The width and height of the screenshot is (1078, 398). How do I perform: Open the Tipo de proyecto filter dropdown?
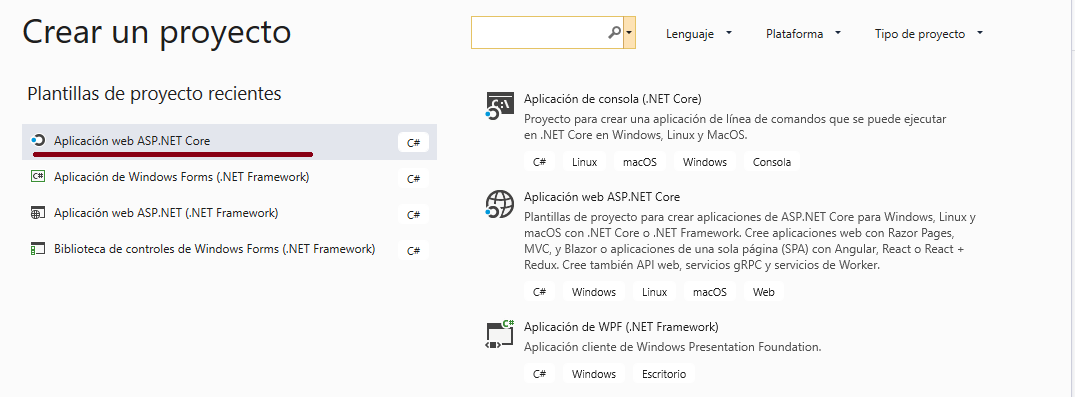pyautogui.click(x=929, y=34)
